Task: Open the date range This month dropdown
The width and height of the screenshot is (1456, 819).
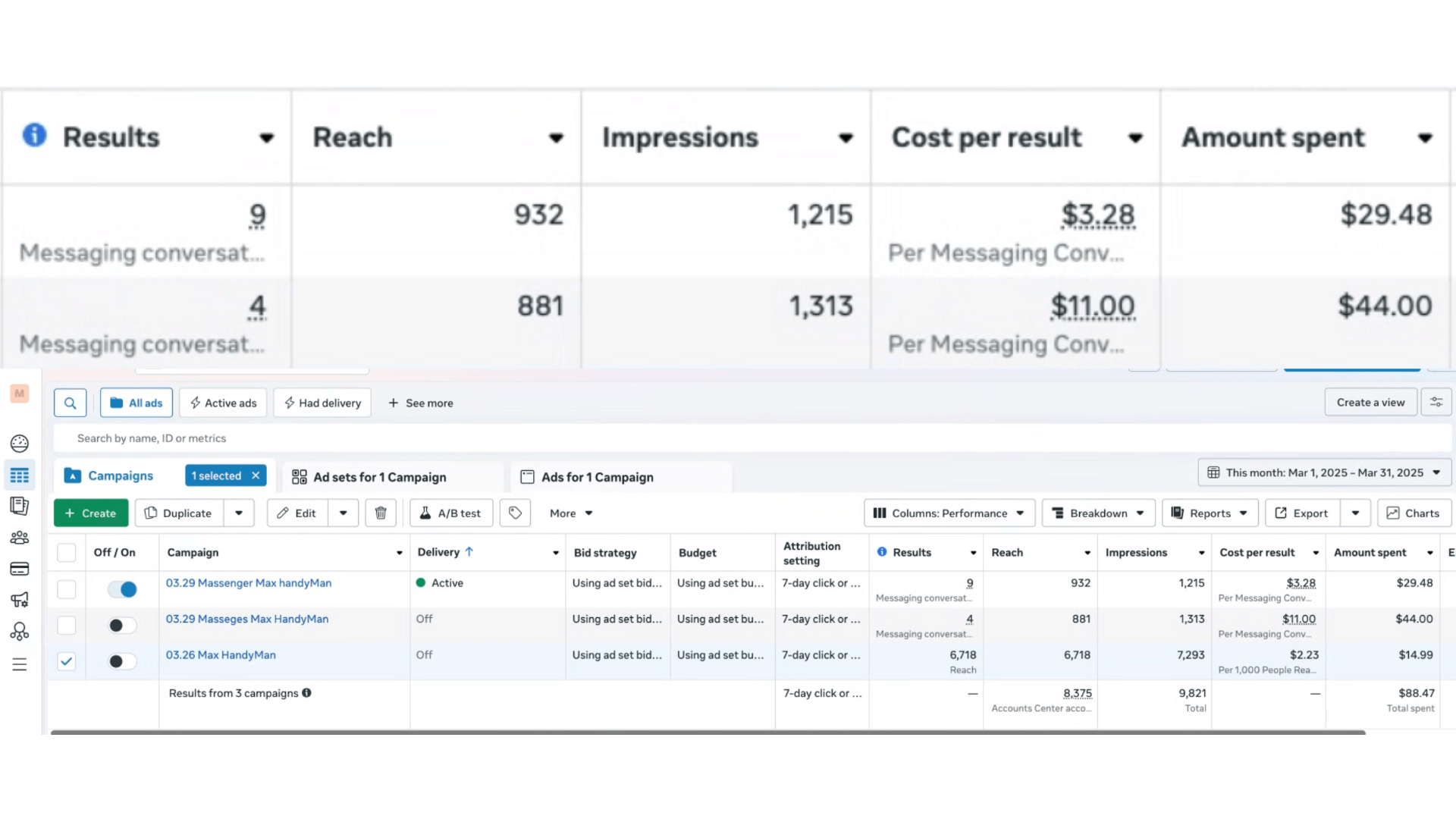Action: tap(1324, 472)
